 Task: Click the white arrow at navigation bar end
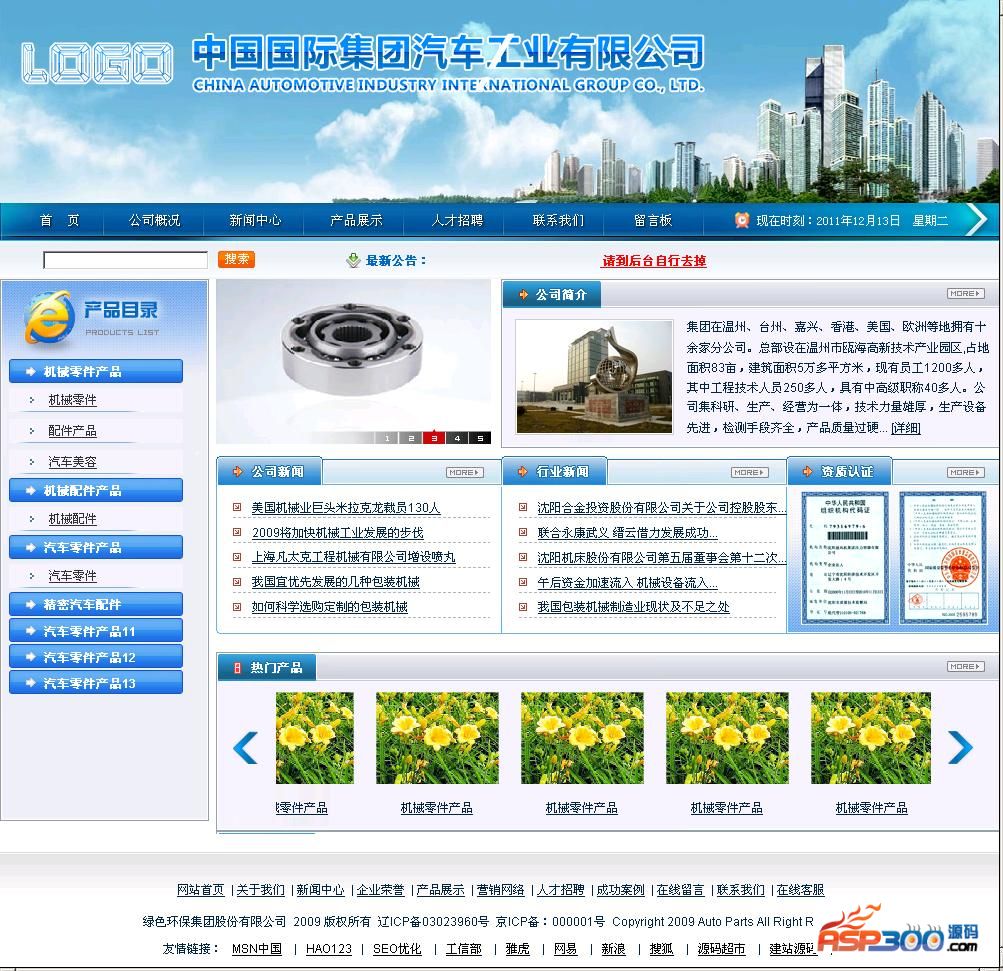point(977,220)
